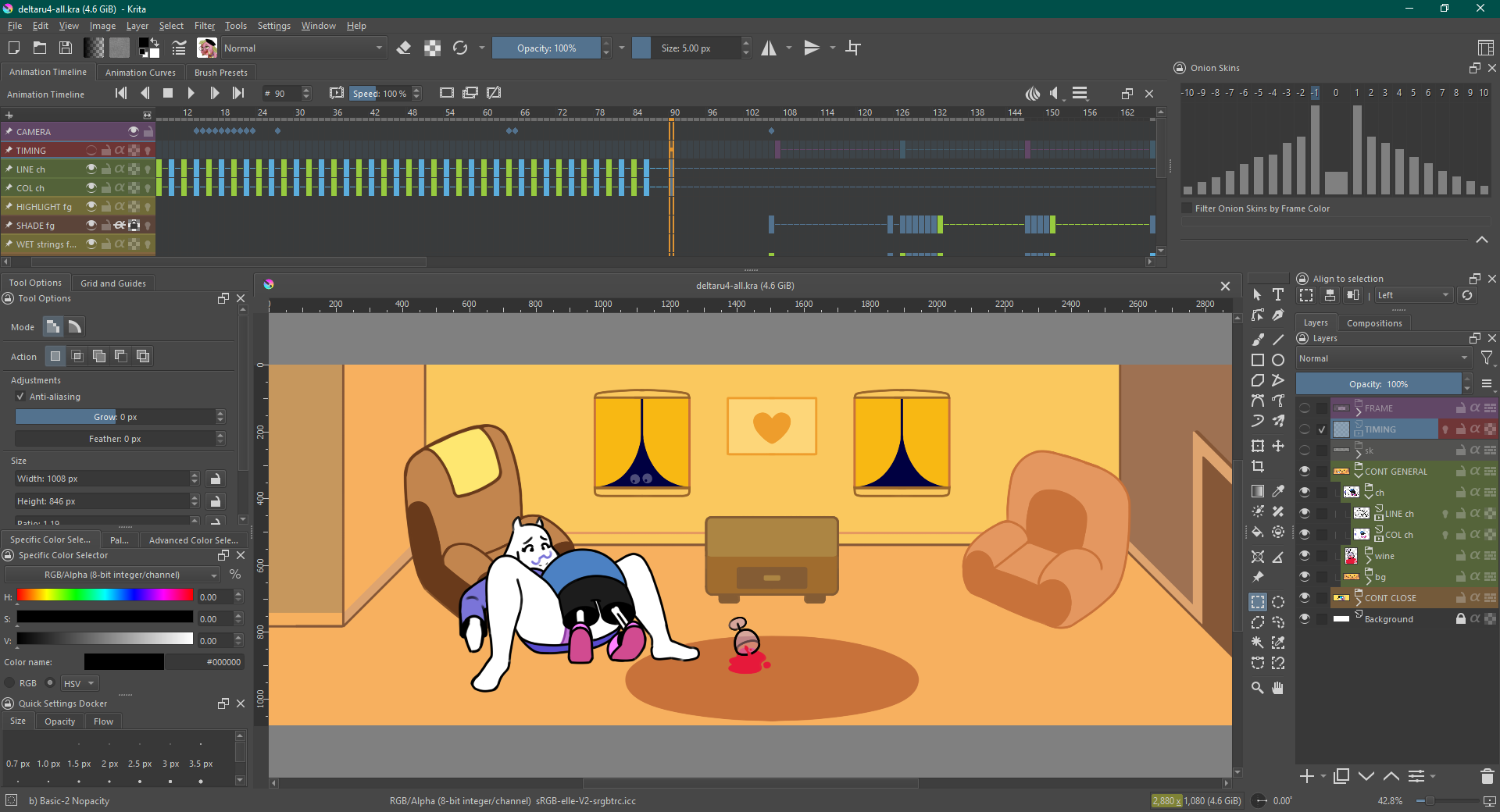Play the animation
The image size is (1500, 812).
pos(191,94)
